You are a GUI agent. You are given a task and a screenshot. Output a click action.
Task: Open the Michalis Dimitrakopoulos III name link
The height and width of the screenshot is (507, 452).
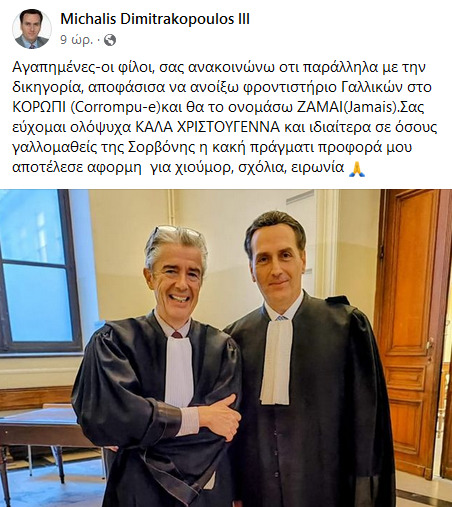pyautogui.click(x=155, y=19)
